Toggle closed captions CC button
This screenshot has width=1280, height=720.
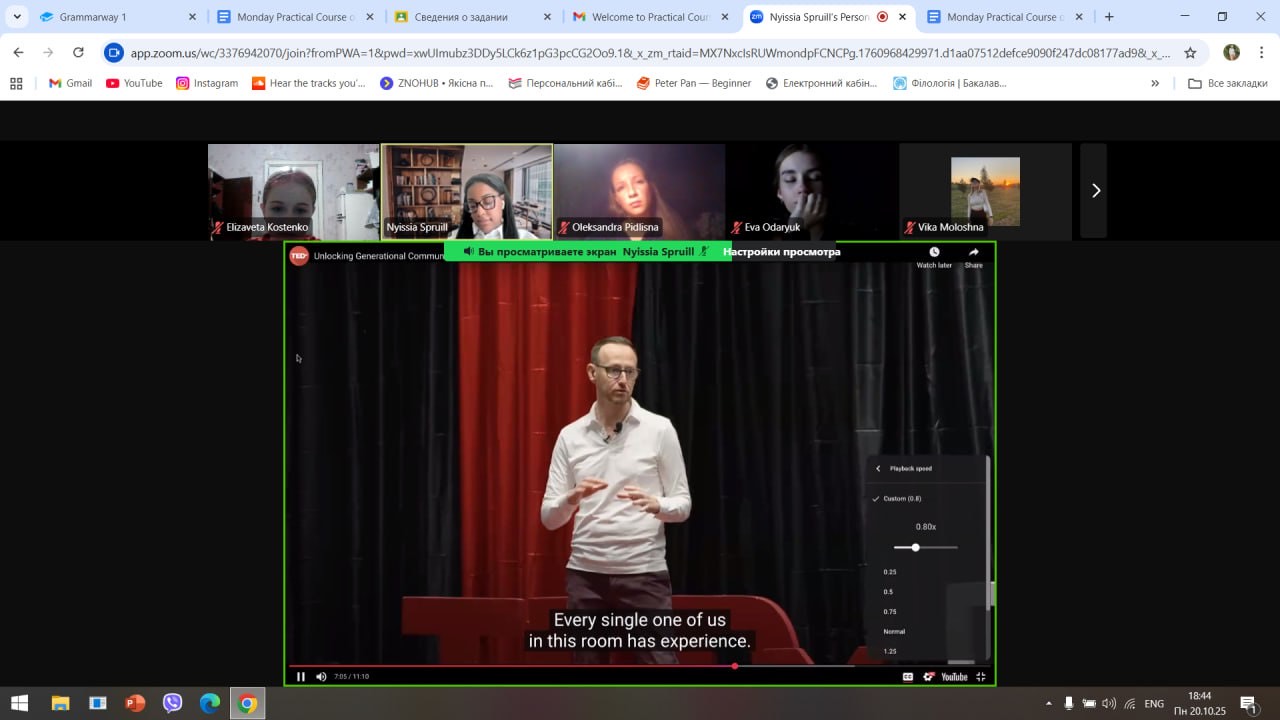point(908,677)
